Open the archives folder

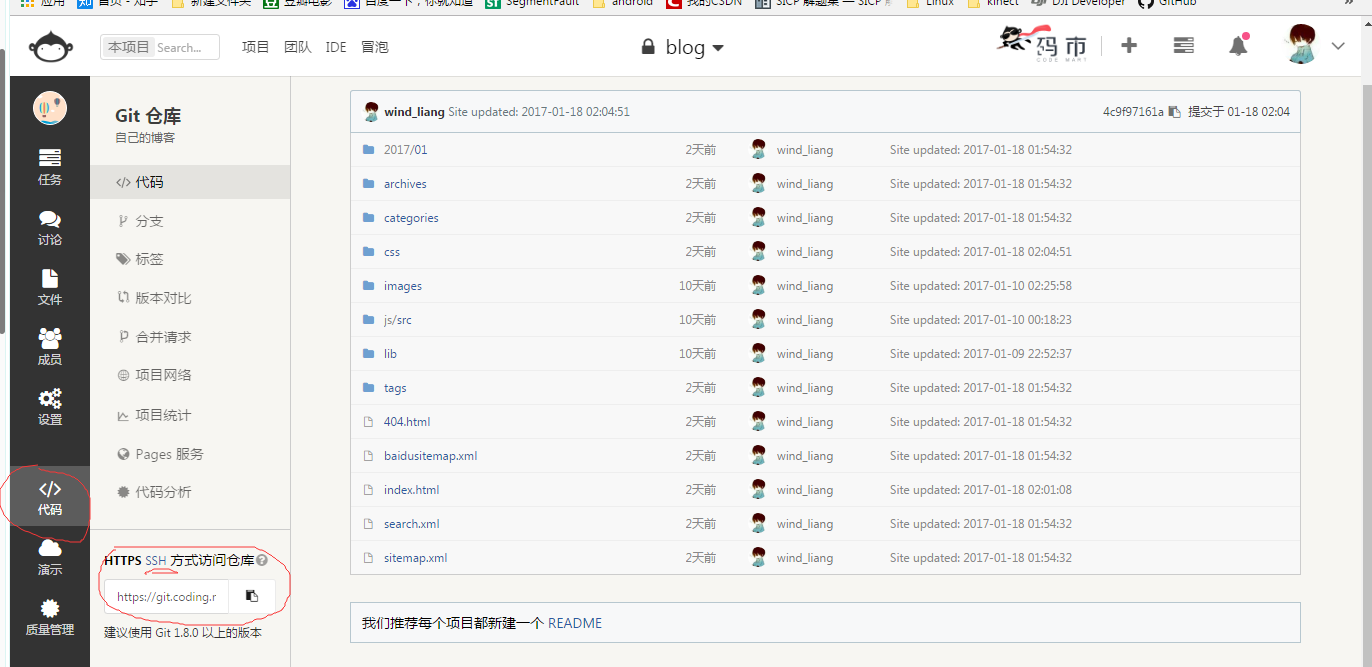pos(405,184)
